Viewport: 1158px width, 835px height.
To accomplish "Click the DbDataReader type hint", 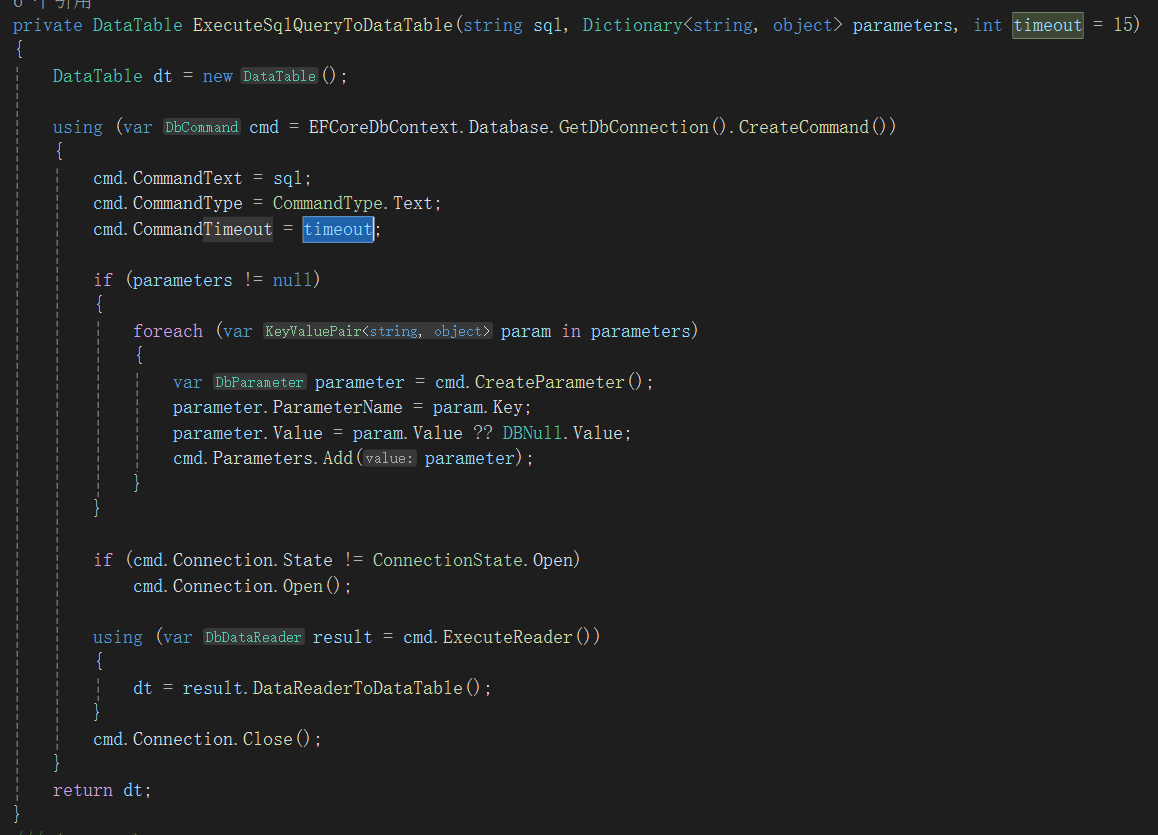I will pos(253,637).
